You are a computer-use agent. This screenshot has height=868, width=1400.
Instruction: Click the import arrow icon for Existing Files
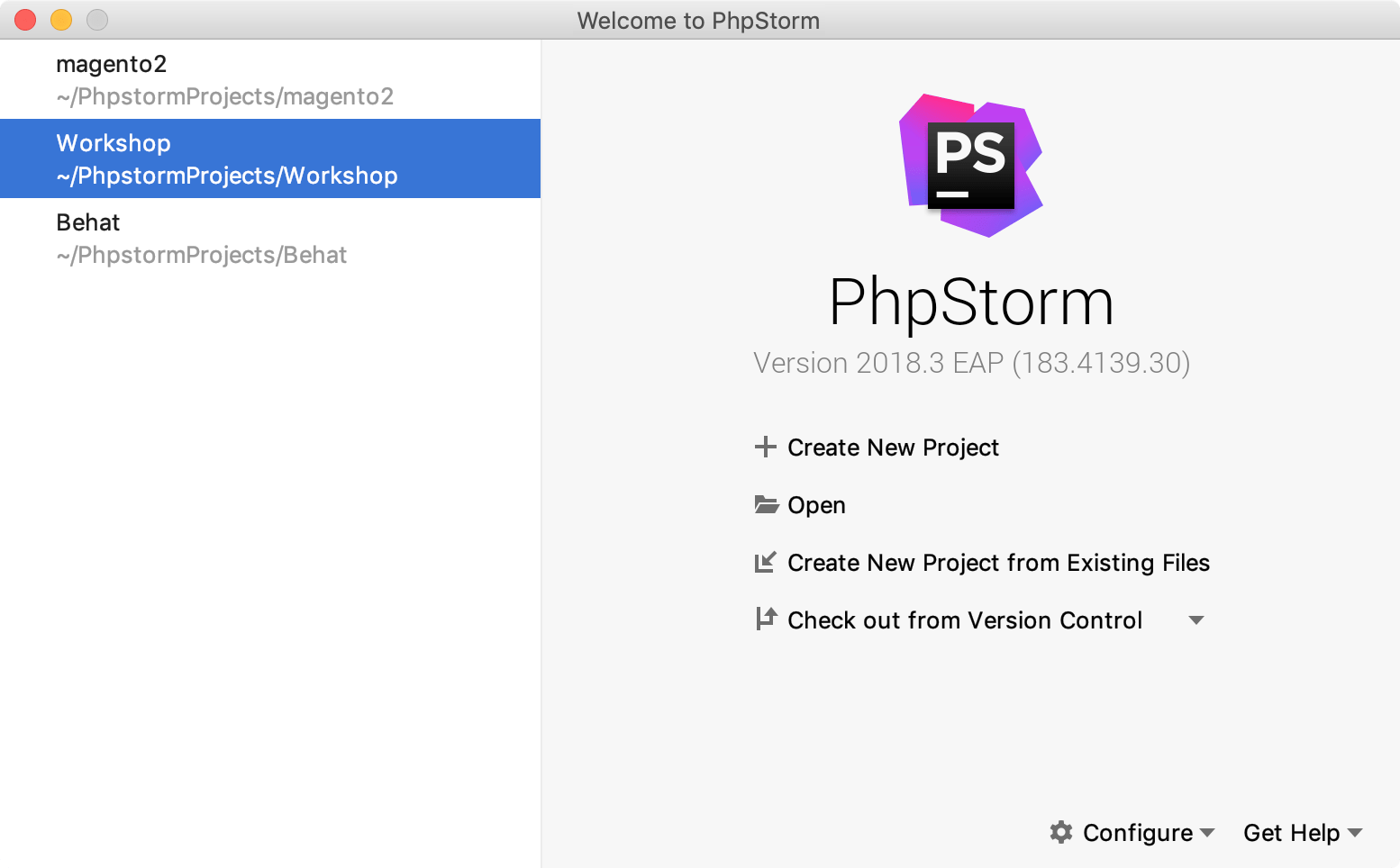tap(765, 562)
